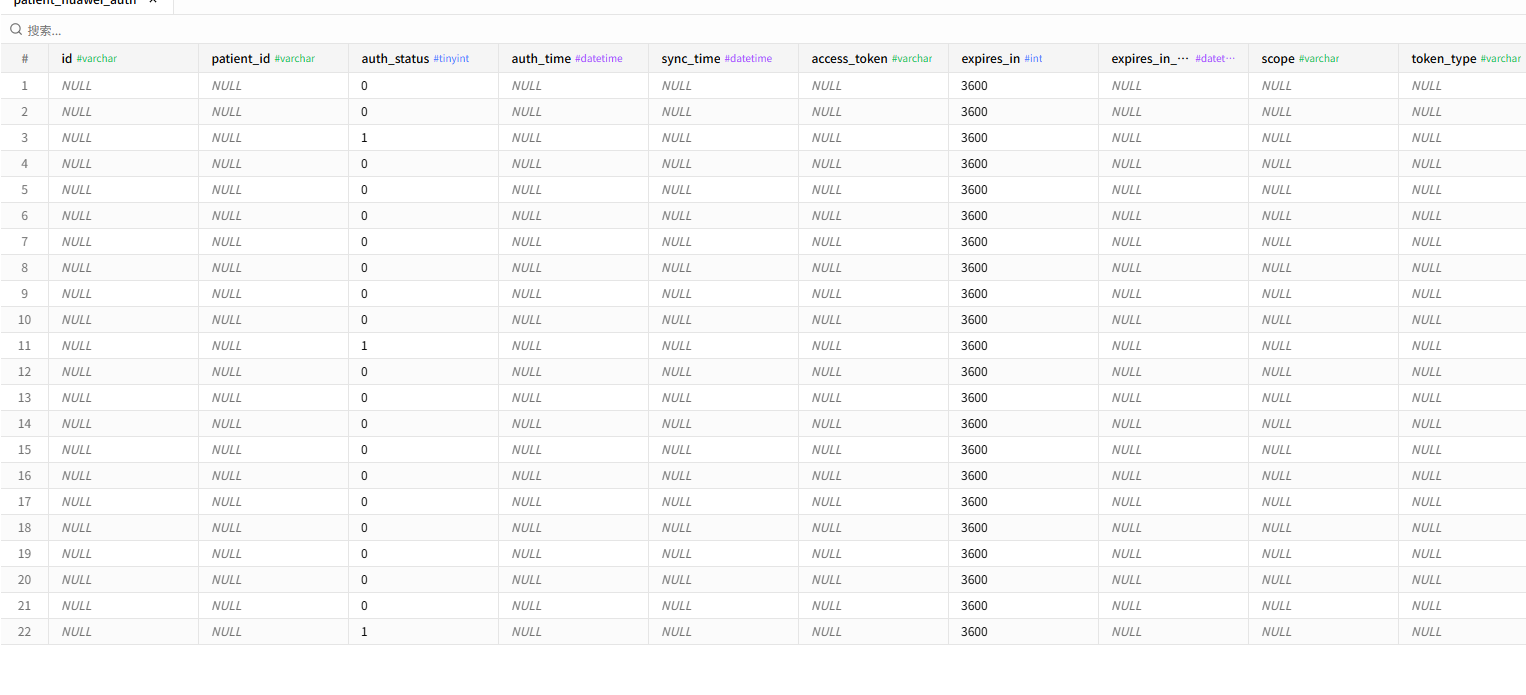This screenshot has width=1526, height=695.
Task: Click the token_type column header
Action: [1463, 59]
